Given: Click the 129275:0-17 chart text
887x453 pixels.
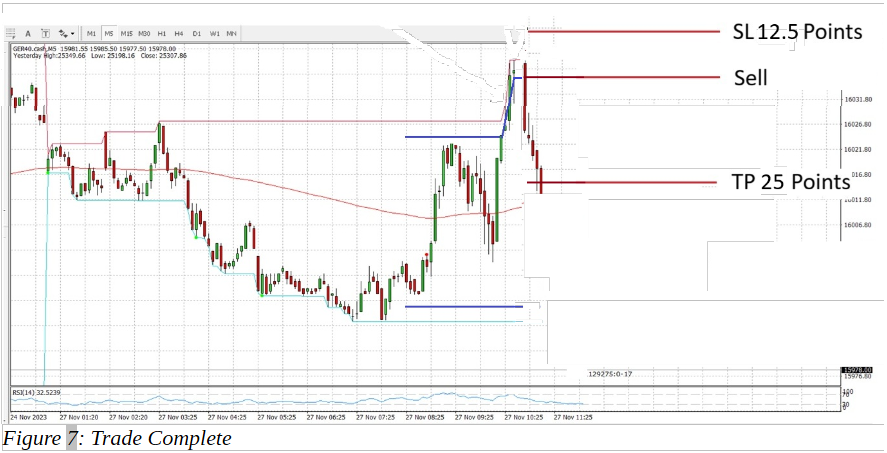Looking at the screenshot, I should (610, 374).
